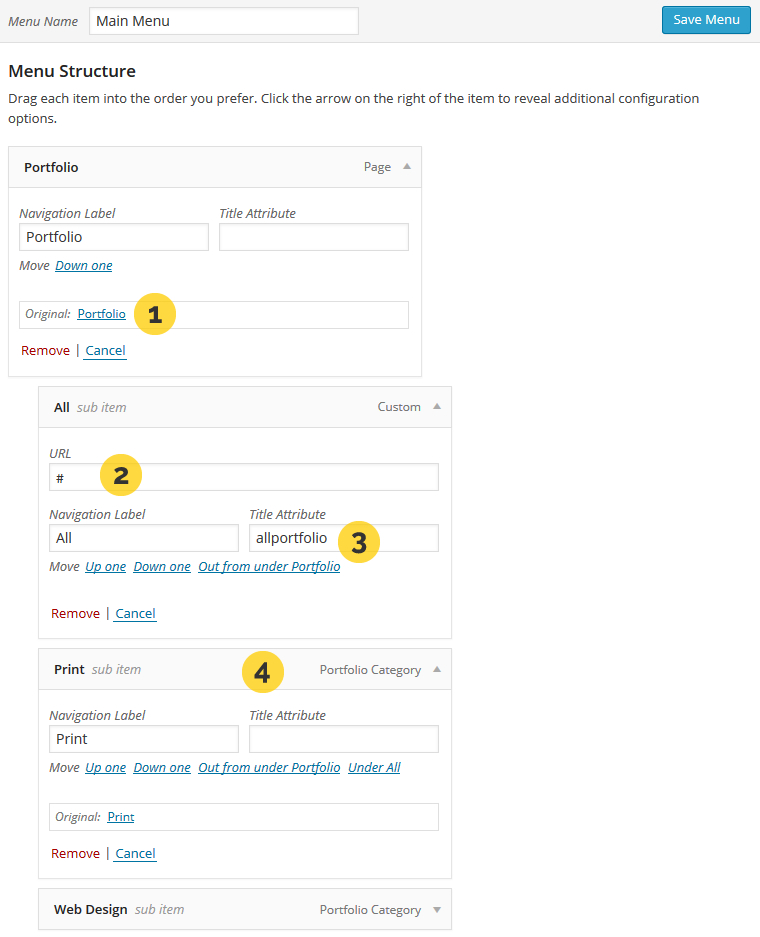Collapse the Print sub item arrow
This screenshot has height=937, width=760.
coord(437,670)
